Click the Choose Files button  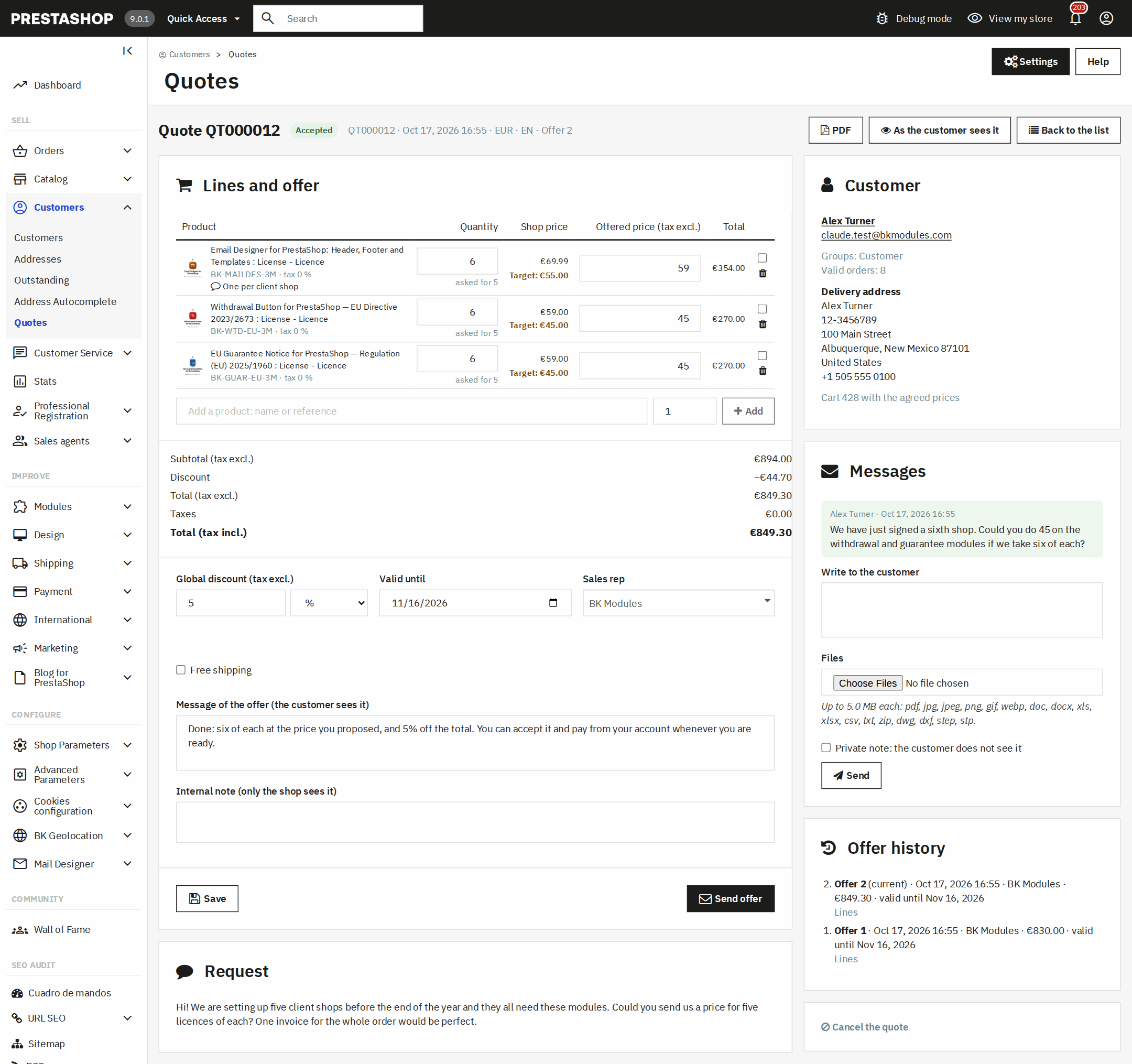867,682
